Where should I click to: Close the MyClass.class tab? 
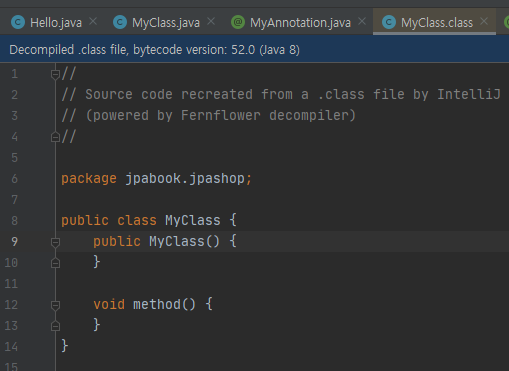[x=484, y=22]
